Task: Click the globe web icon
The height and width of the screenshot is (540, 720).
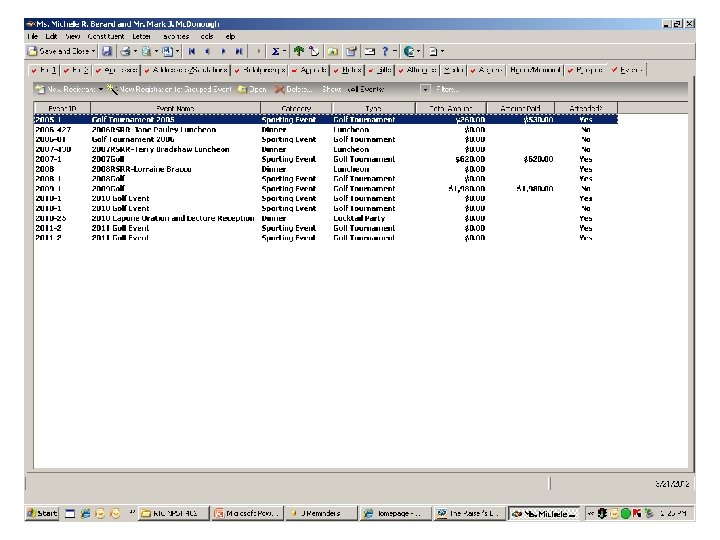Action: point(409,51)
